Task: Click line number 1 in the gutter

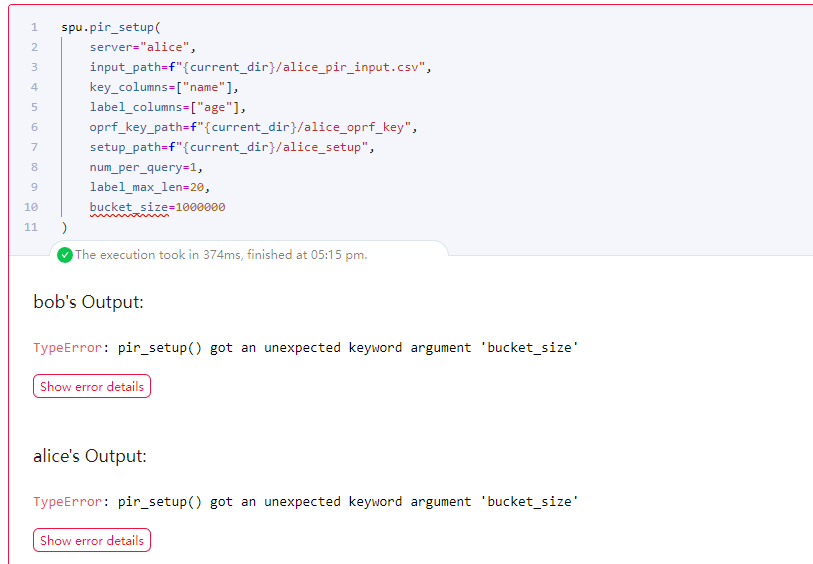Action: pos(34,27)
